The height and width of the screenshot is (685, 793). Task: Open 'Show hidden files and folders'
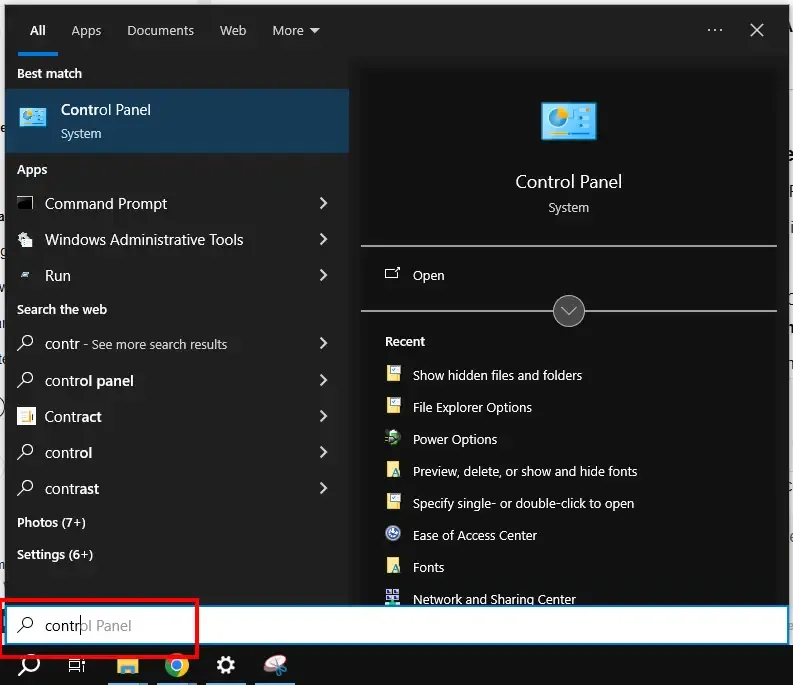(x=497, y=375)
